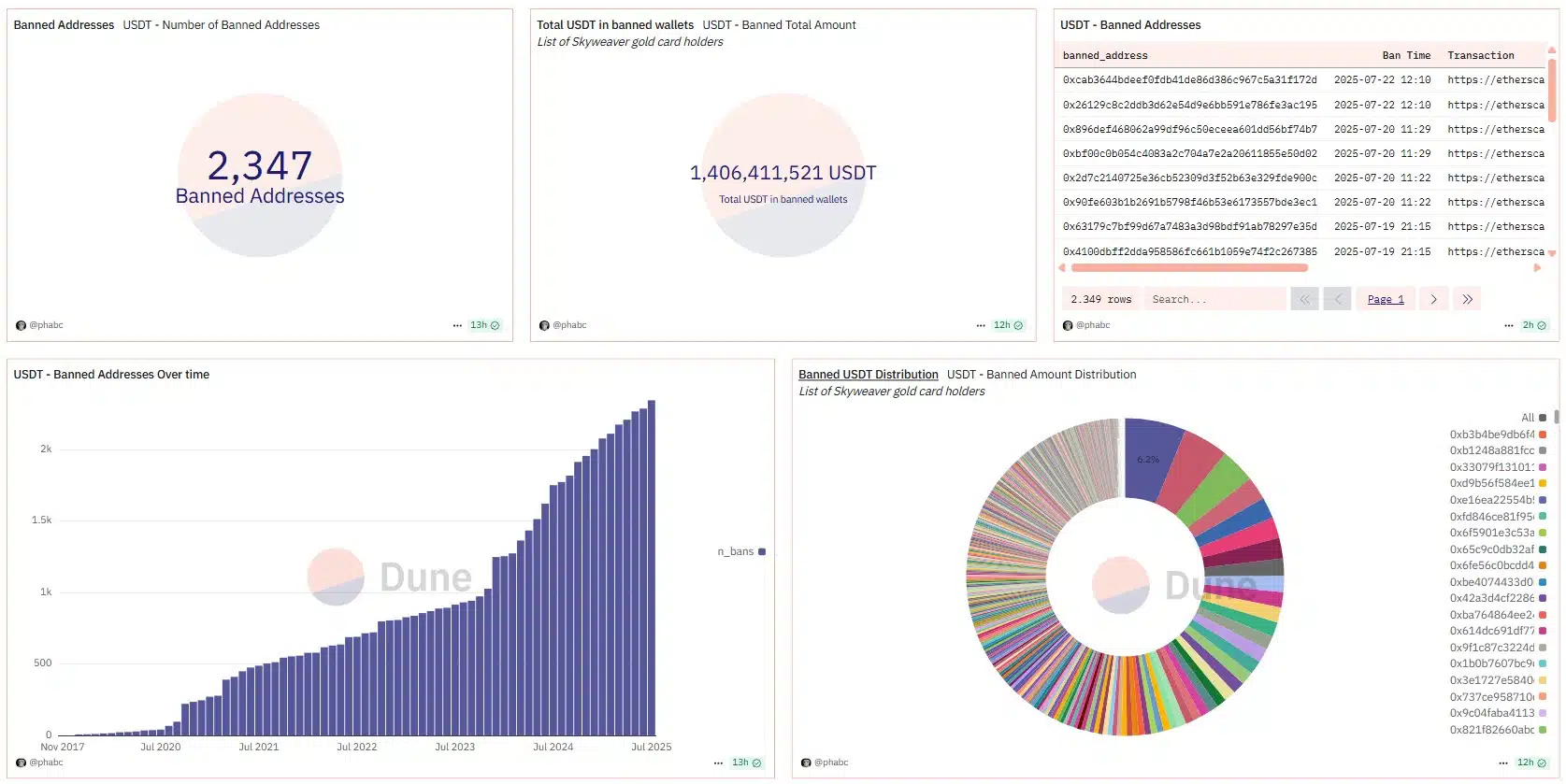Open etherscan transaction link in first table row
The width and height of the screenshot is (1566, 784).
[1496, 80]
